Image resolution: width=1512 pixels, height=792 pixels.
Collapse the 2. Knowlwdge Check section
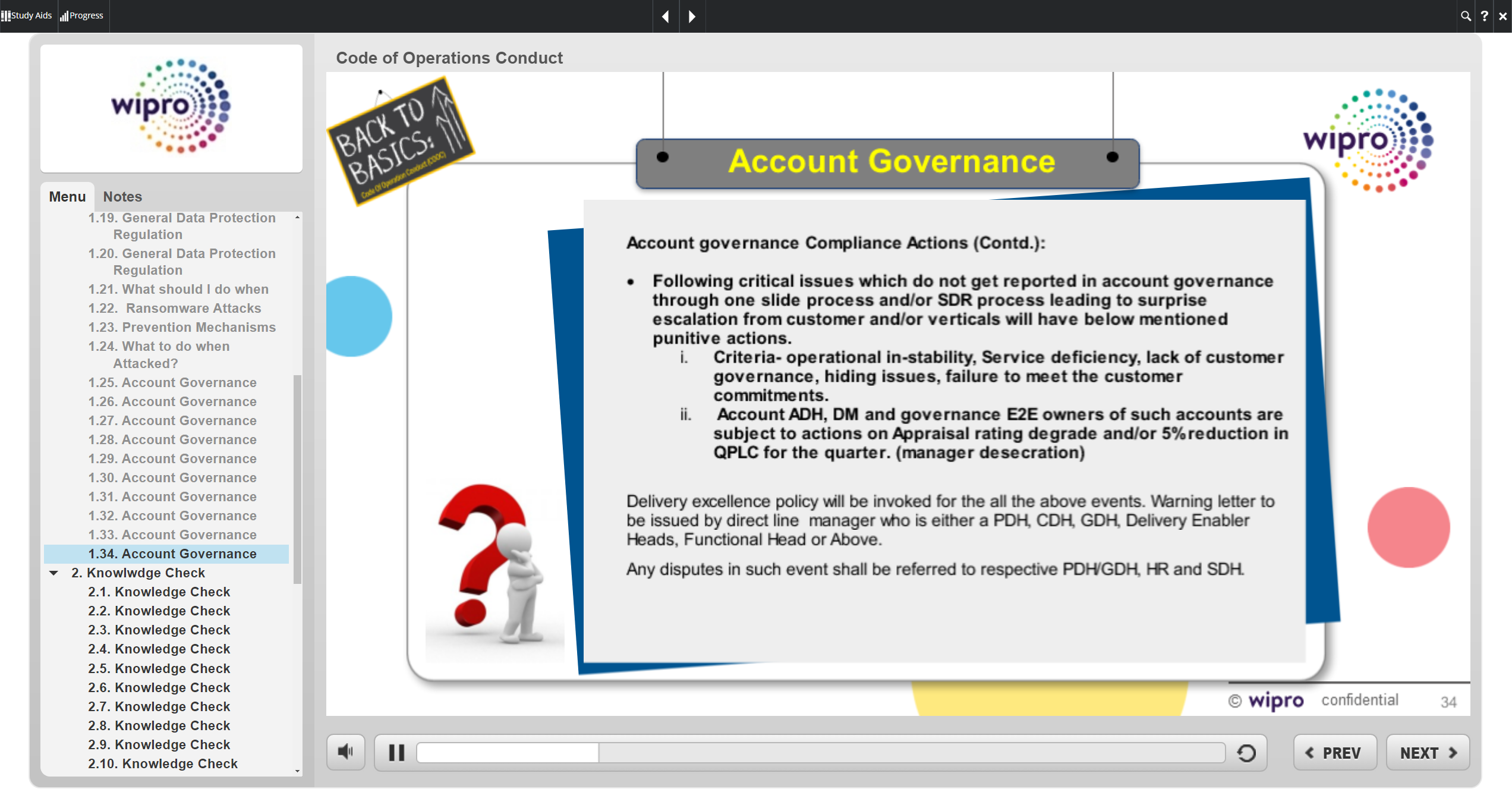(x=54, y=573)
